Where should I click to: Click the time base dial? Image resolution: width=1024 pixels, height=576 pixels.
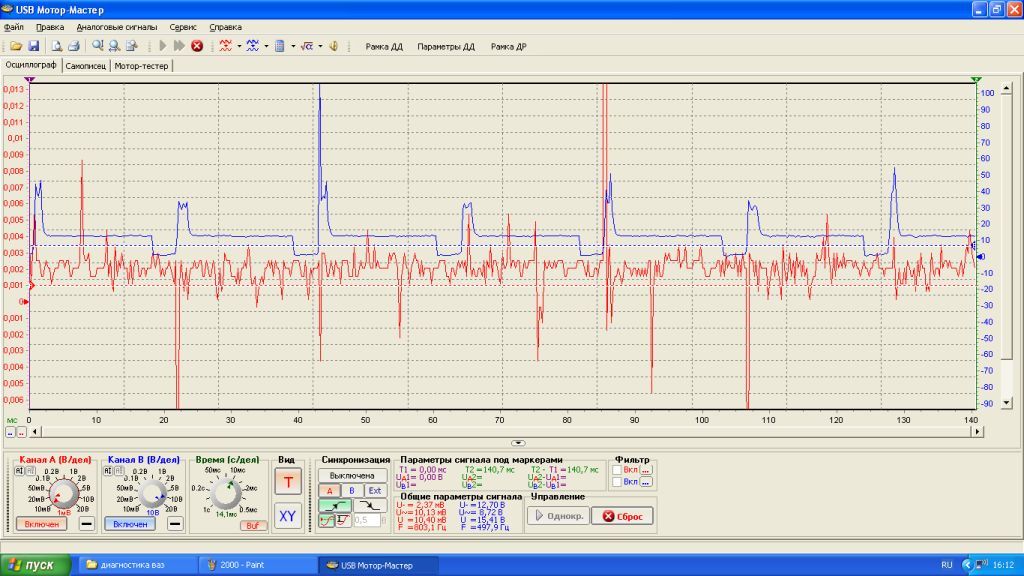tap(226, 493)
